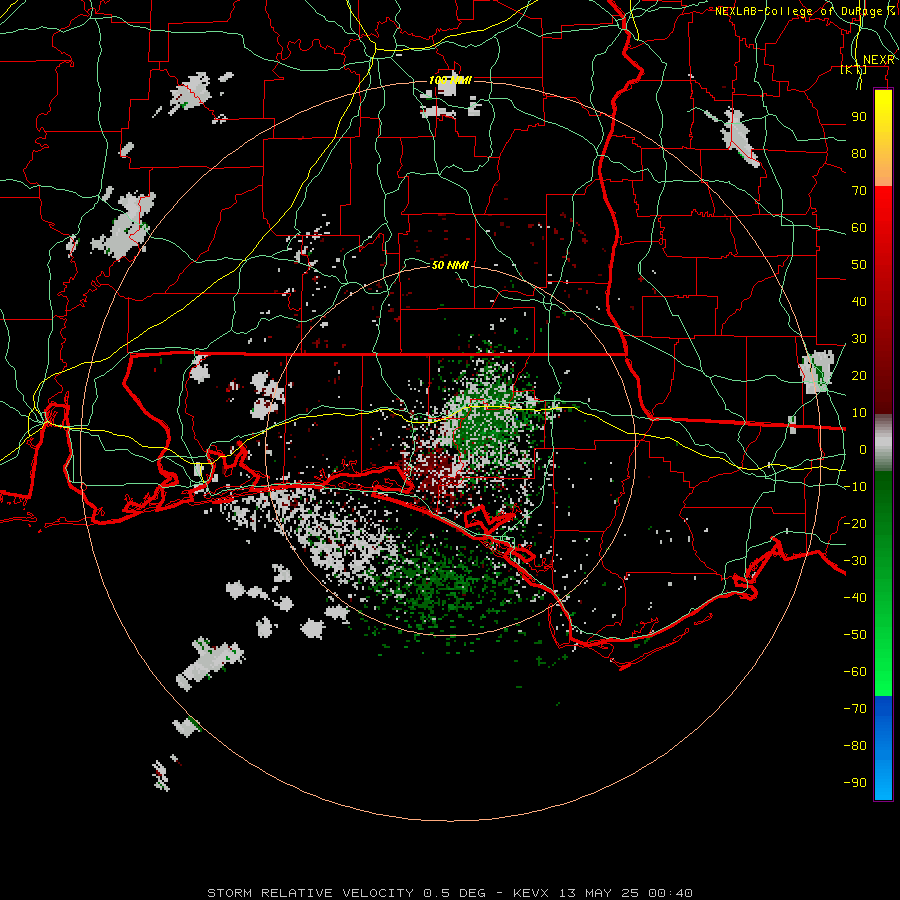Click the 00:40 timestamp in the caption
This screenshot has width=900, height=900.
coord(670,893)
